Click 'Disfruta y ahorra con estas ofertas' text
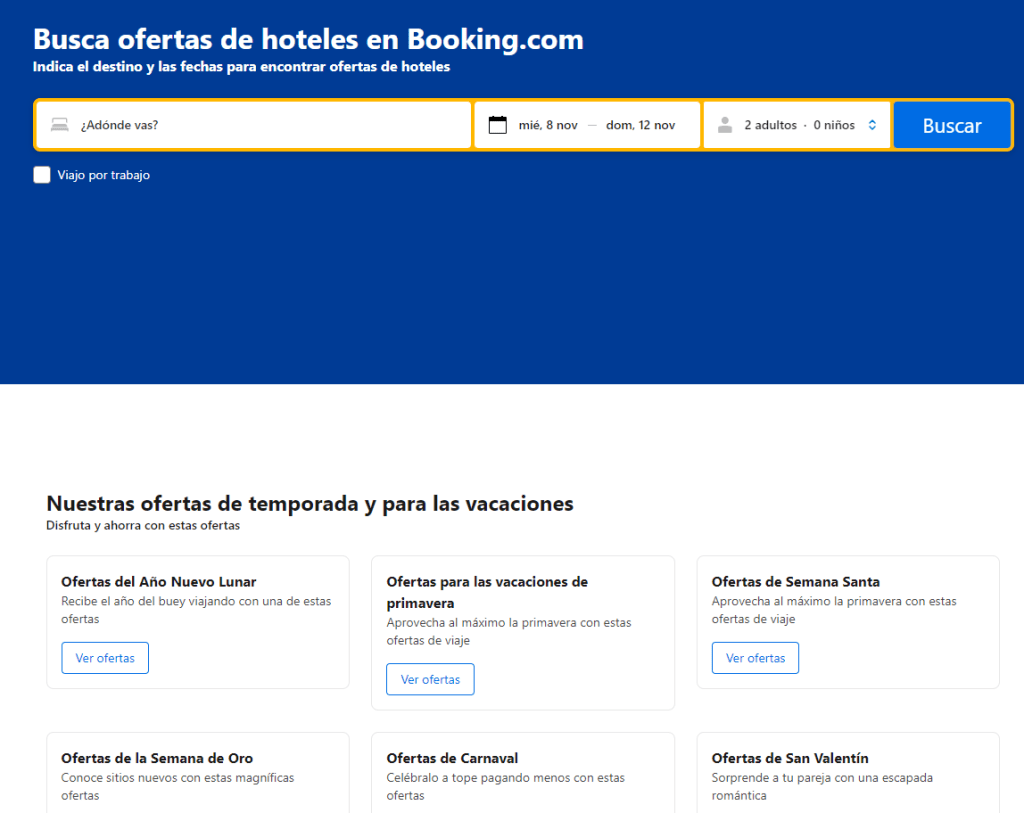Viewport: 1024px width, 813px height. (143, 525)
